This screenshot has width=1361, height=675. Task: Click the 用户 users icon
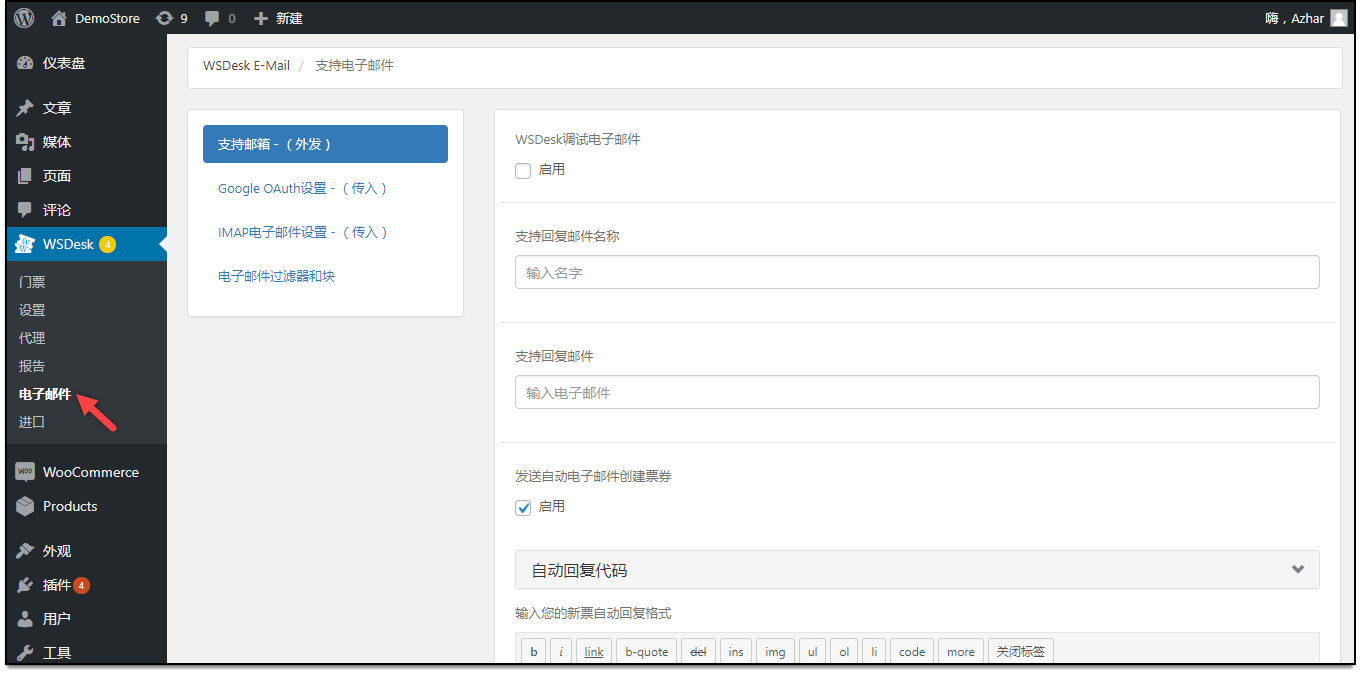coord(26,619)
